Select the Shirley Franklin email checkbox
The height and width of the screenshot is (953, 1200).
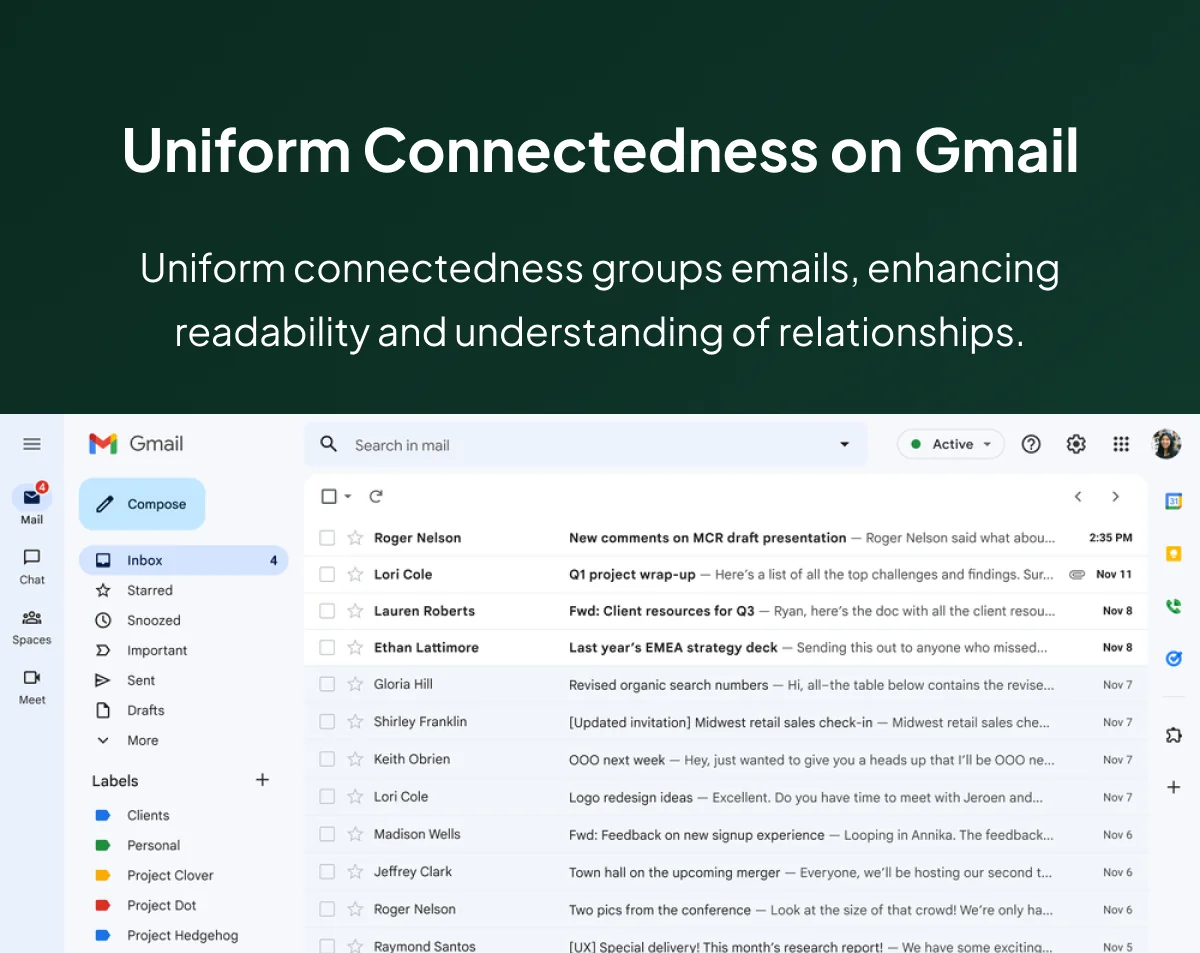[x=327, y=722]
